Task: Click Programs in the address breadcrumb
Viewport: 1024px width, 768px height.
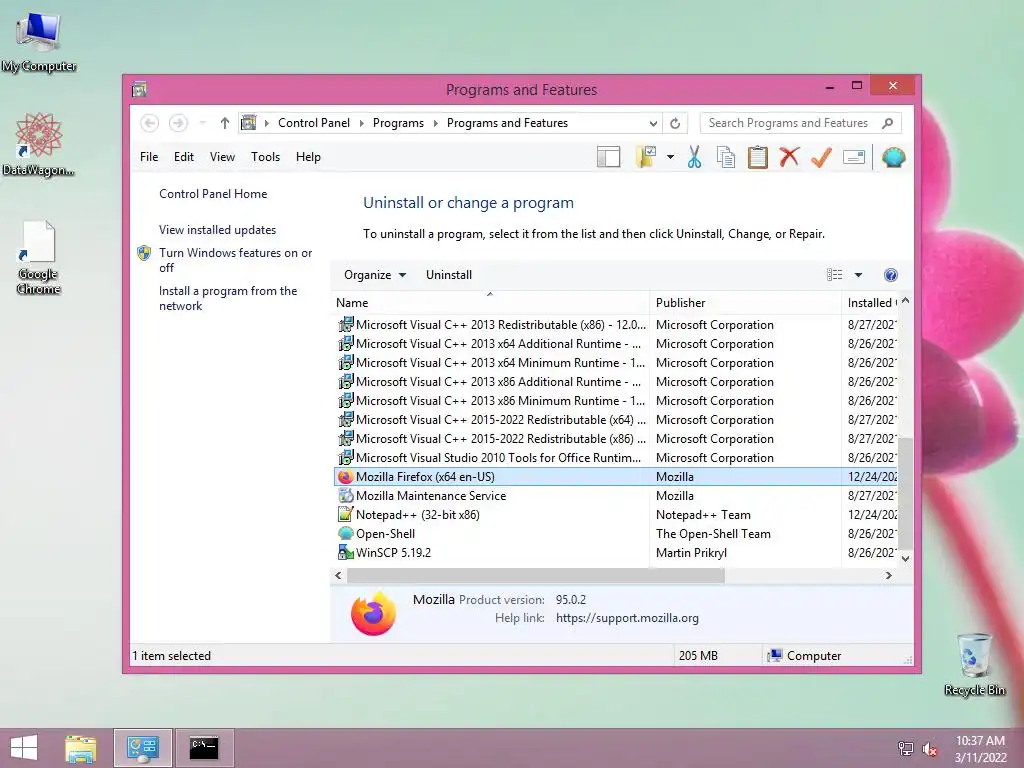Action: [398, 123]
